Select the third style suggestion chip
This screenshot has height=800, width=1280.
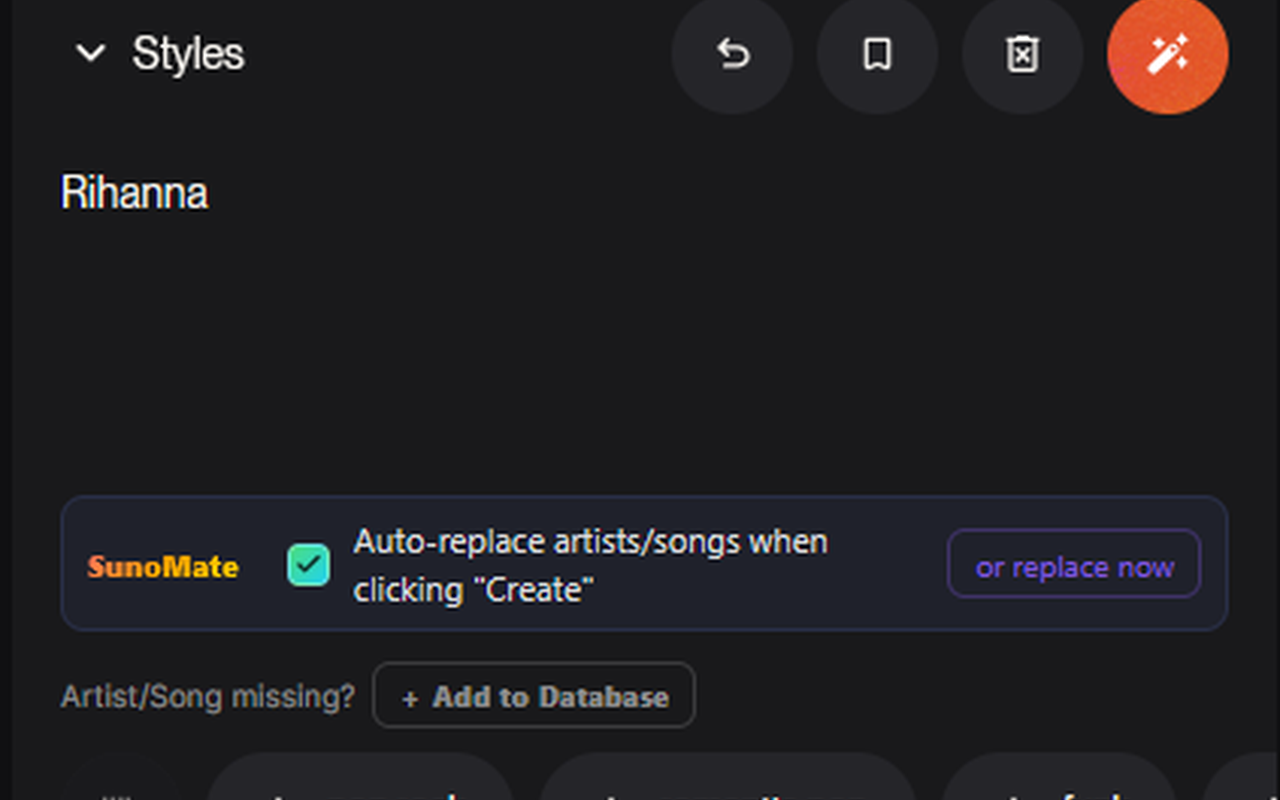coord(1058,785)
